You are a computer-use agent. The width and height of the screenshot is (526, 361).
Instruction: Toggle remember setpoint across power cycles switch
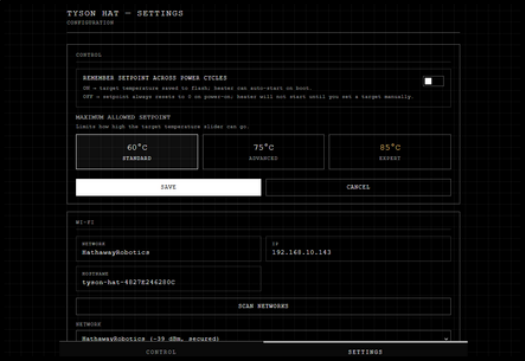tap(433, 81)
